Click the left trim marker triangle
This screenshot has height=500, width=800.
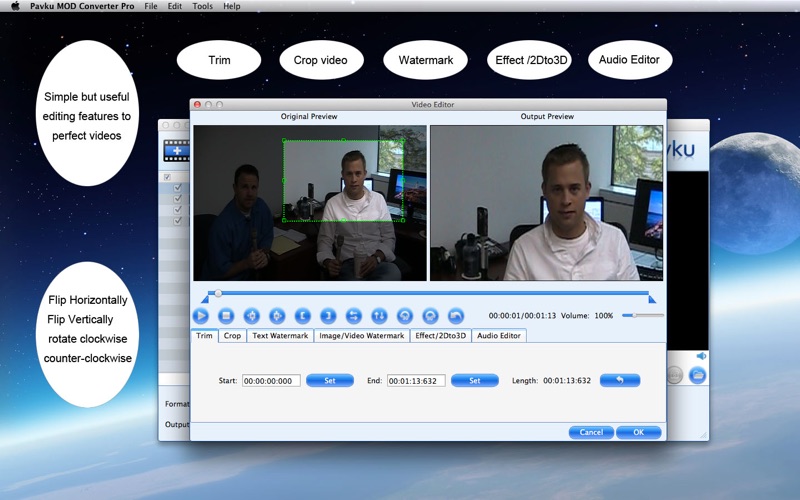pos(205,299)
